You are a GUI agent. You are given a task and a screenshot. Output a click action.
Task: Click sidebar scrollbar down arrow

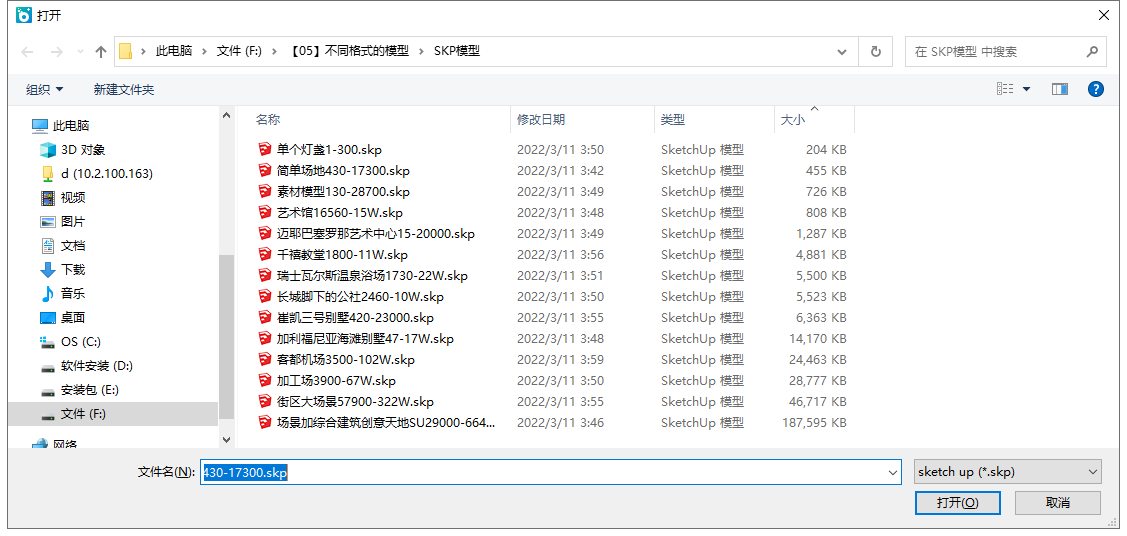click(x=226, y=439)
